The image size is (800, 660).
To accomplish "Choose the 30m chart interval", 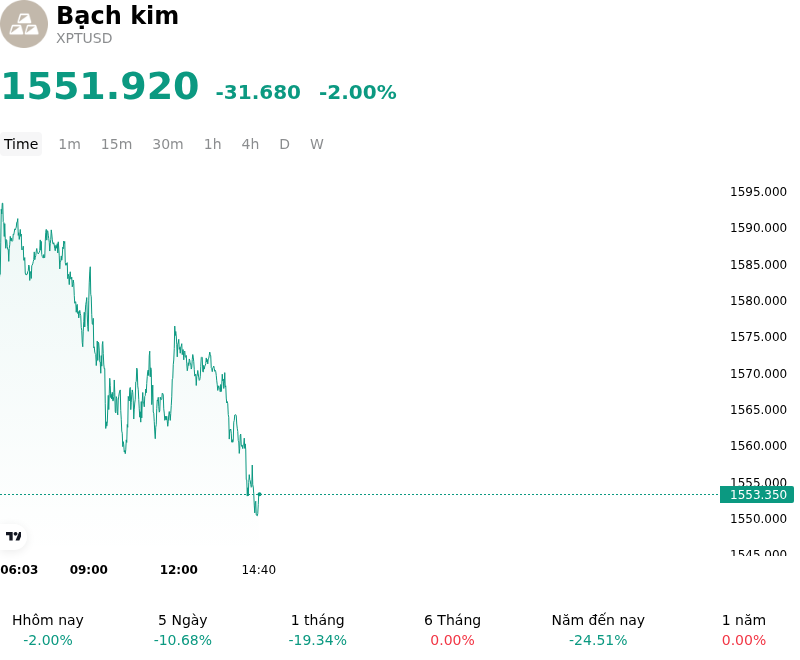I will pos(167,144).
